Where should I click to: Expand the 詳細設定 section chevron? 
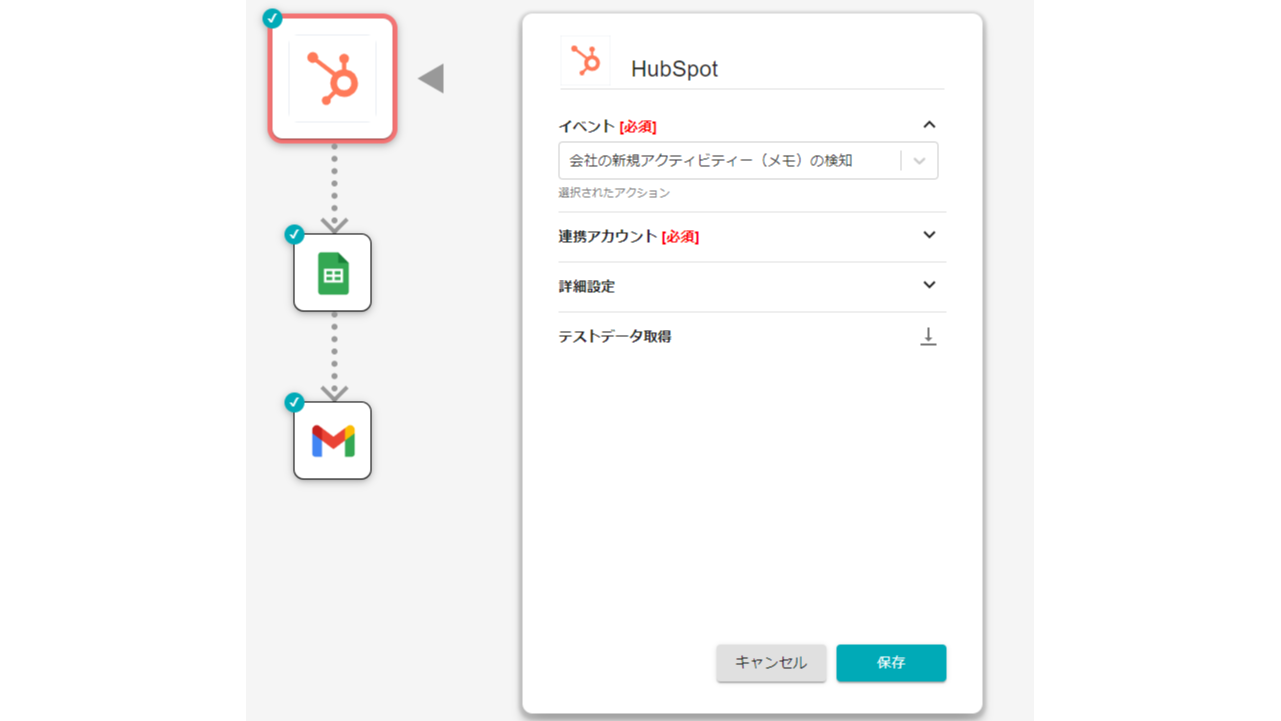pyautogui.click(x=929, y=285)
